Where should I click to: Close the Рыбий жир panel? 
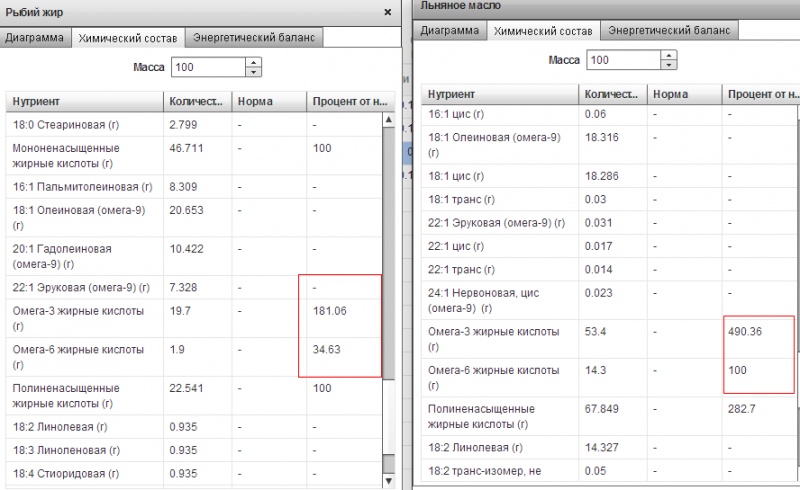pos(388,13)
